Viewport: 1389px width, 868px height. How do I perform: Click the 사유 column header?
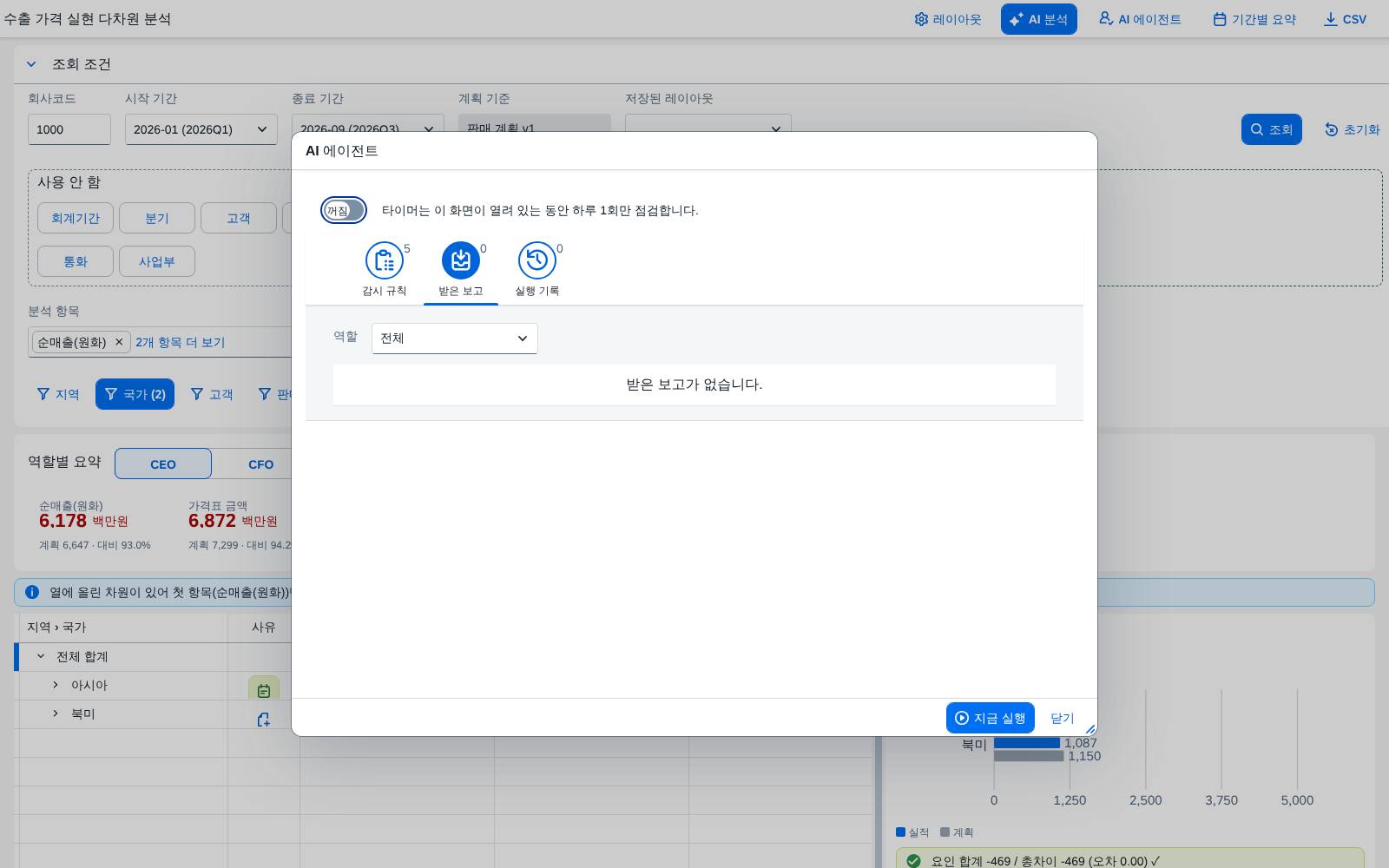[x=263, y=628]
